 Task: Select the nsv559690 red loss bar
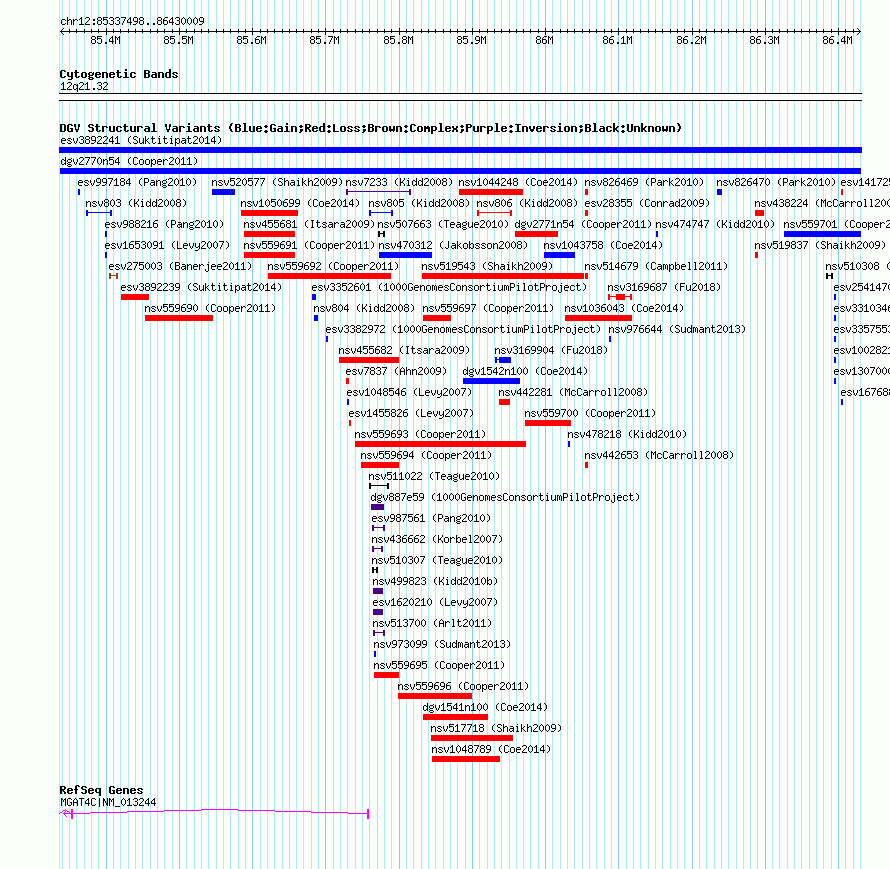pos(179,318)
